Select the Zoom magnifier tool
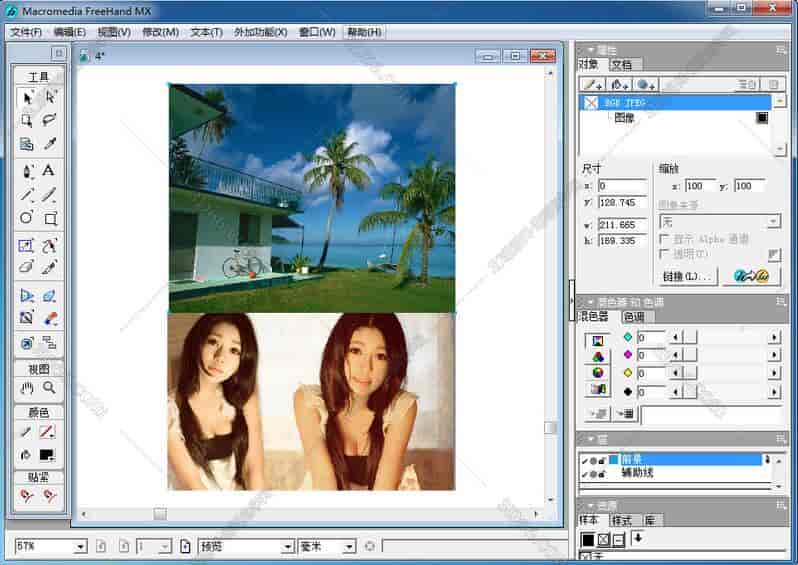The width and height of the screenshot is (798, 565). click(x=48, y=388)
